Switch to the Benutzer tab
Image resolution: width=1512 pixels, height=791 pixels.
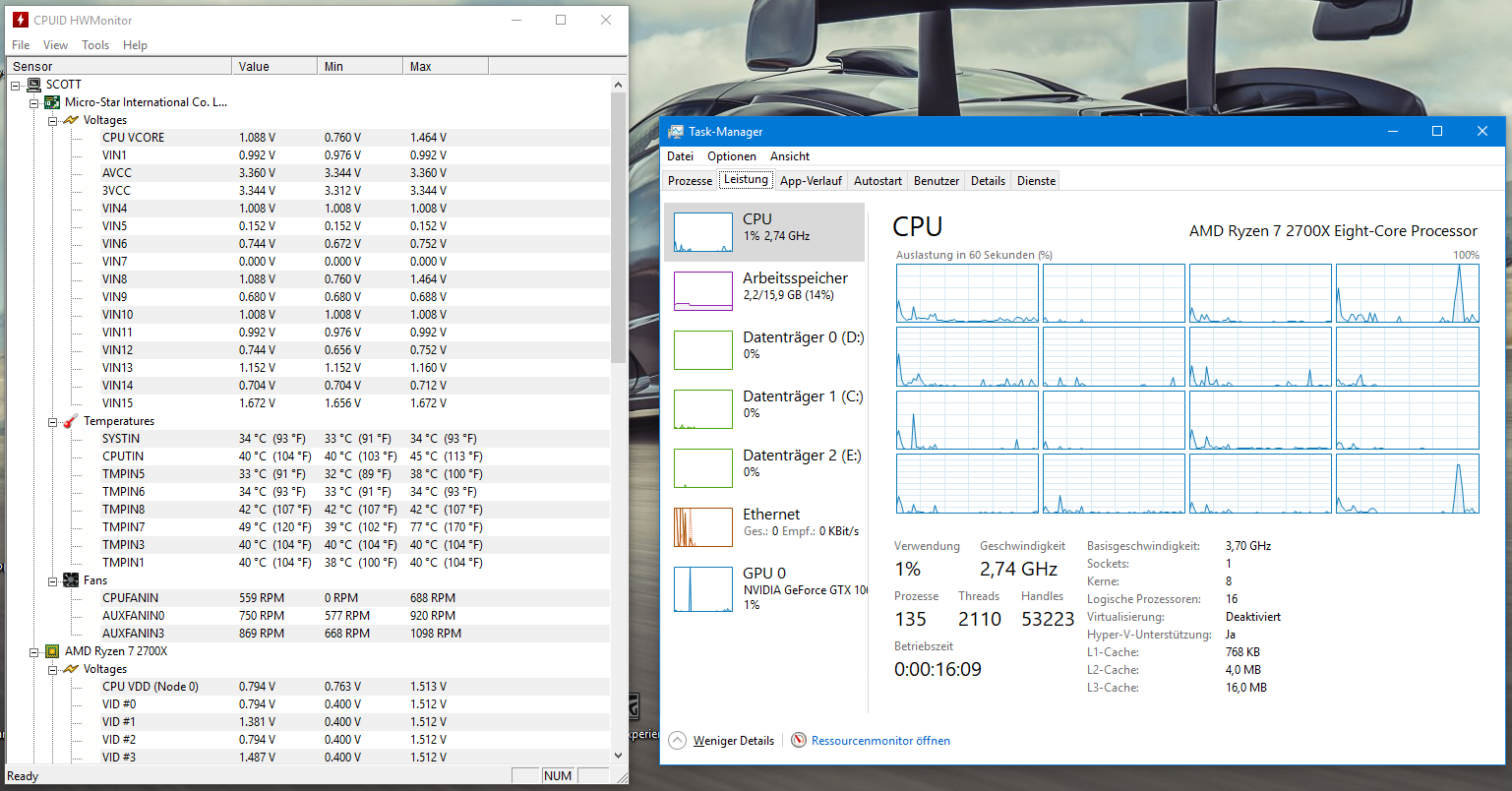click(937, 181)
